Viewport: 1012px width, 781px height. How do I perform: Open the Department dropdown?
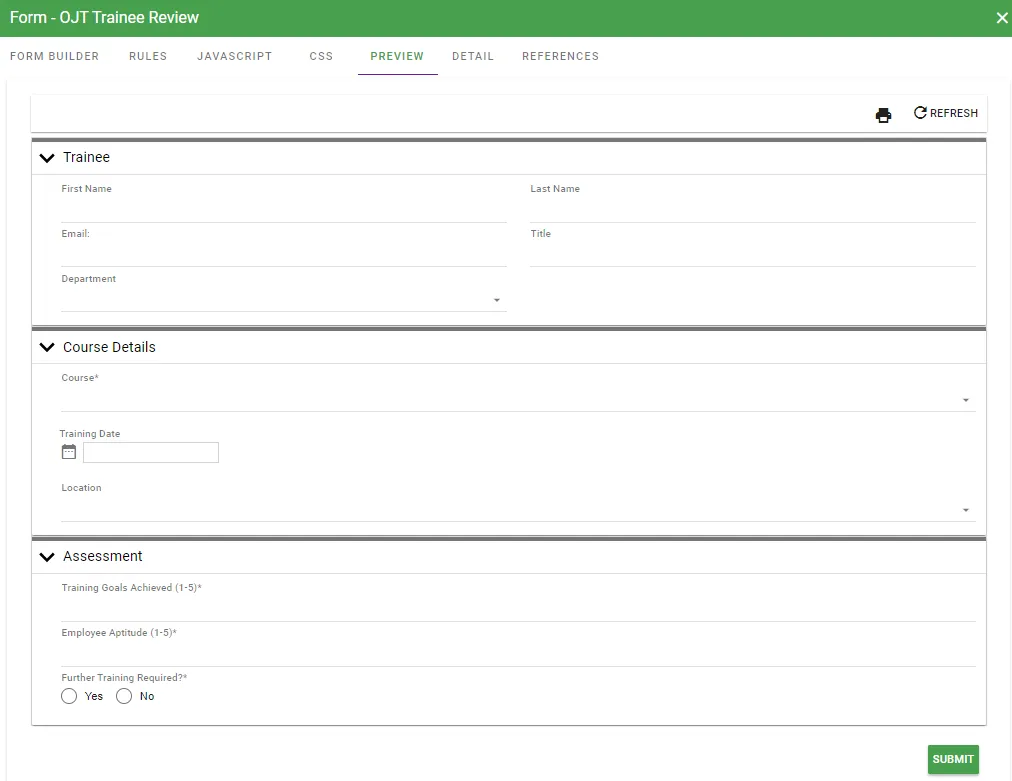coord(497,300)
